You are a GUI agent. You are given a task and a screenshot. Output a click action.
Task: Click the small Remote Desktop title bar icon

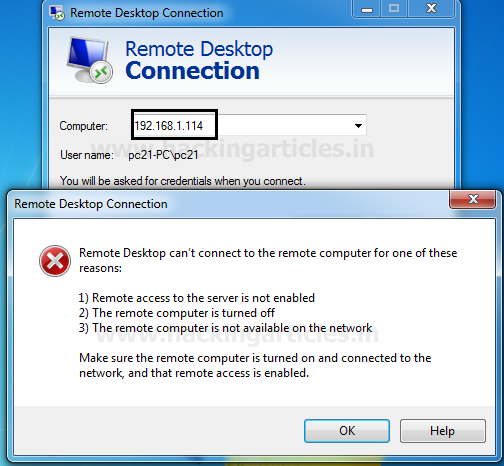(57, 13)
